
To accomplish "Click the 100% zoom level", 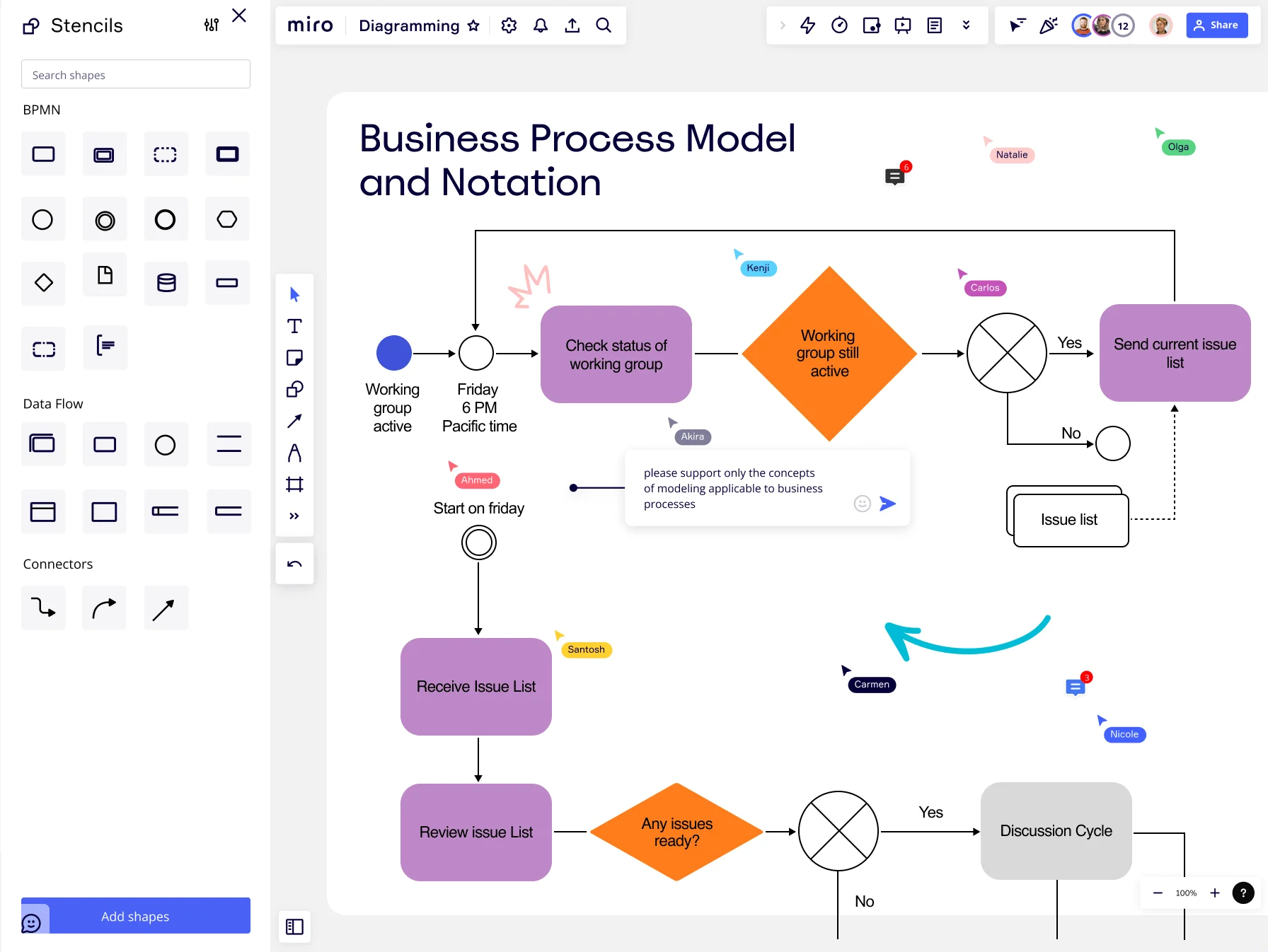I will 1186,893.
